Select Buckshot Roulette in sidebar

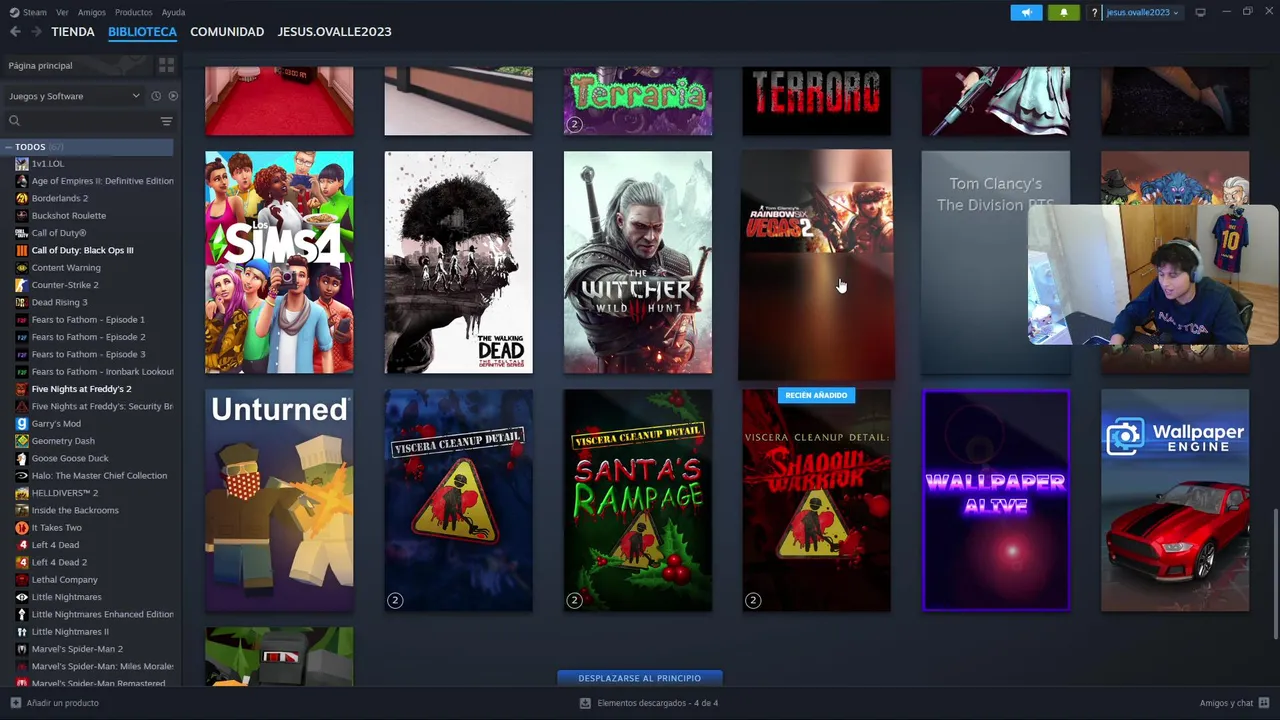click(x=68, y=216)
